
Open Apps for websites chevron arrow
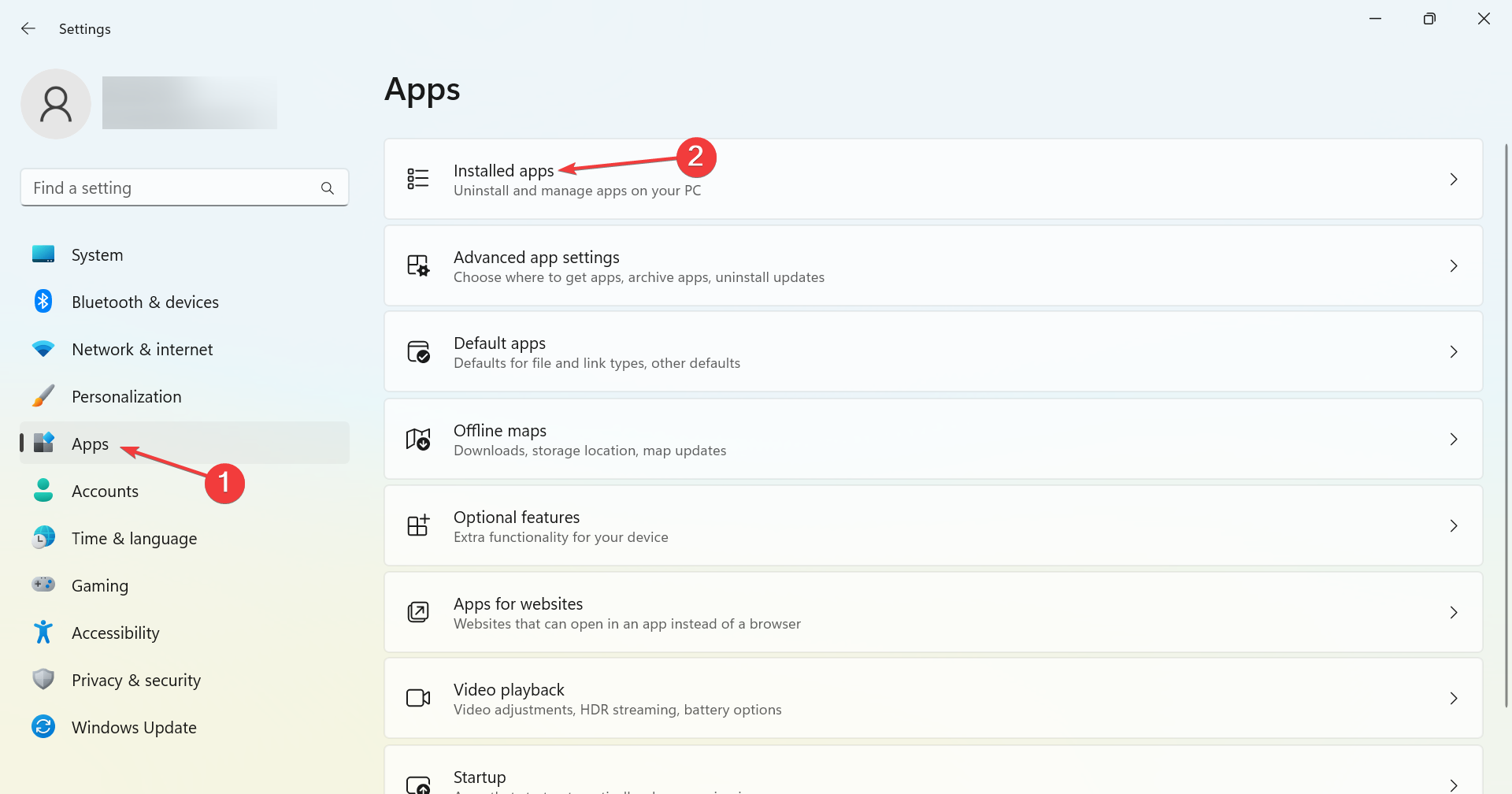click(x=1454, y=612)
